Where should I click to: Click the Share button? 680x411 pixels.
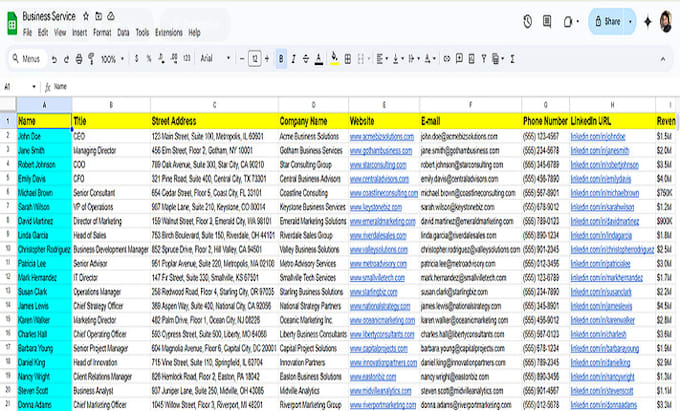click(x=607, y=21)
